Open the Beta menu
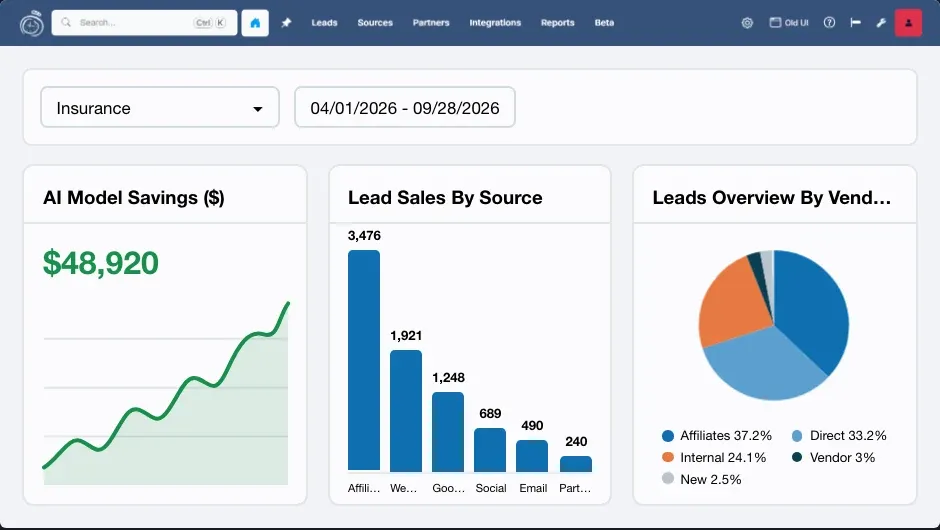The height and width of the screenshot is (530, 940). (604, 23)
